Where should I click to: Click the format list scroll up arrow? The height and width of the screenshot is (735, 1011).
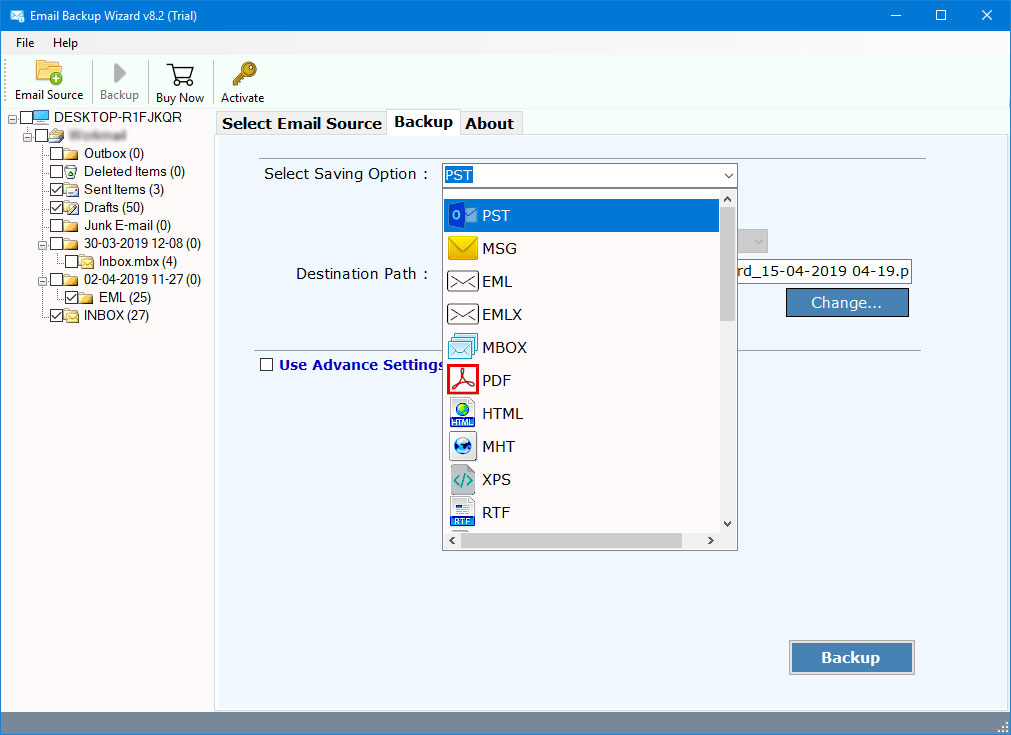click(727, 199)
